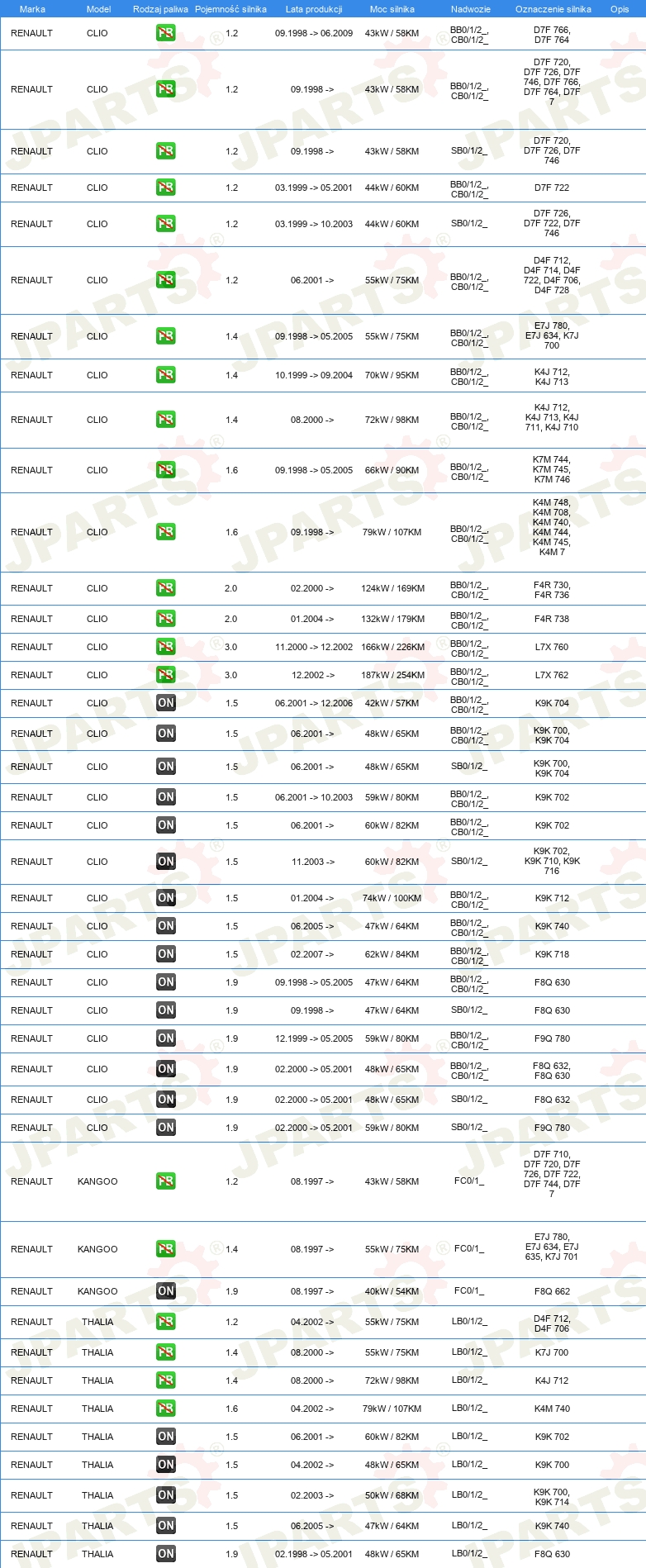The width and height of the screenshot is (646, 1568).
Task: Click the PB icon in the Clio 09.1998 -> 06.2009 row
Action: 165,33
